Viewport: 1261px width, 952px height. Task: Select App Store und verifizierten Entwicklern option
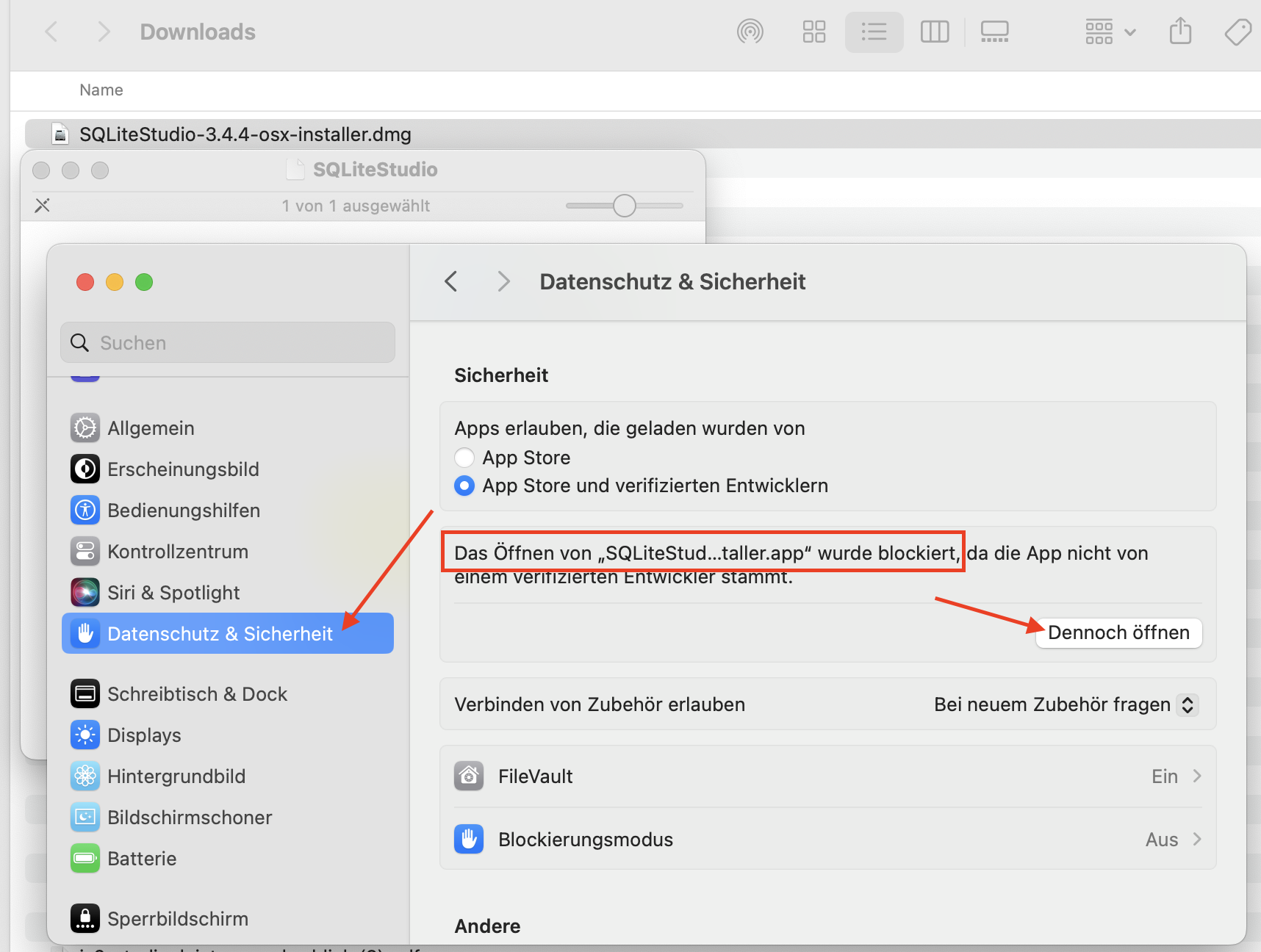(464, 486)
